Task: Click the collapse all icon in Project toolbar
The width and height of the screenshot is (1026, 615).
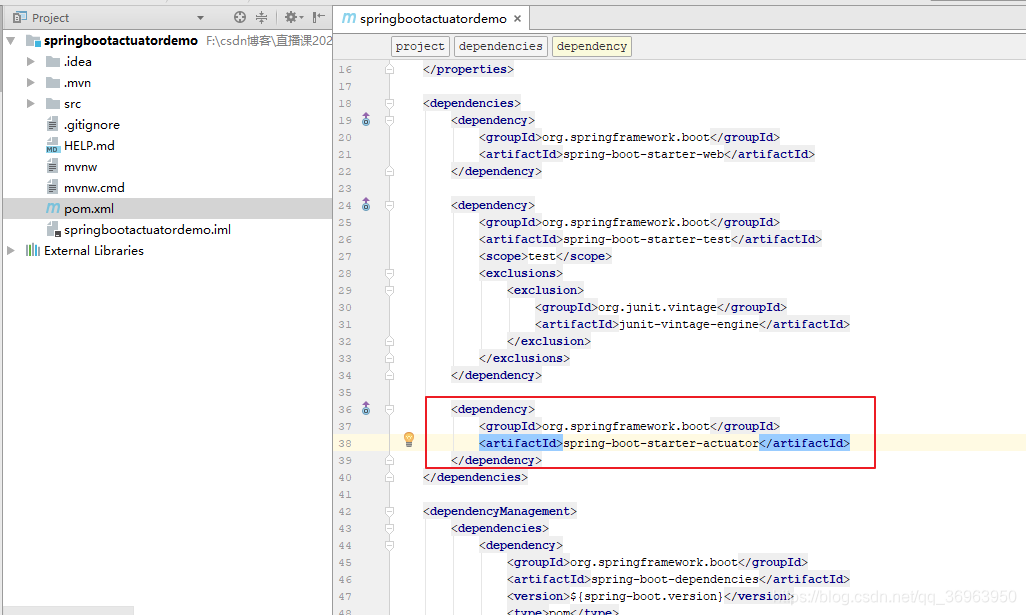Action: tap(261, 18)
